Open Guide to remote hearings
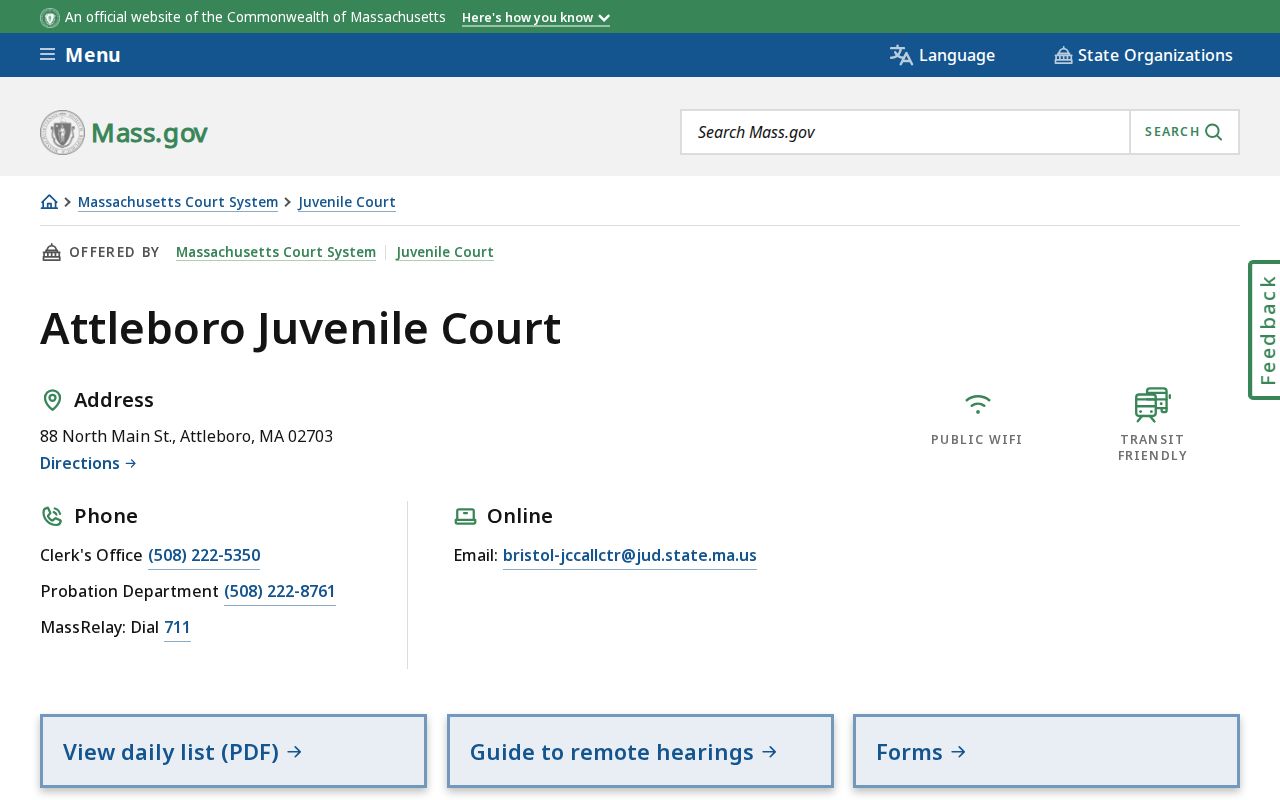Image resolution: width=1280 pixels, height=800 pixels. (640, 751)
